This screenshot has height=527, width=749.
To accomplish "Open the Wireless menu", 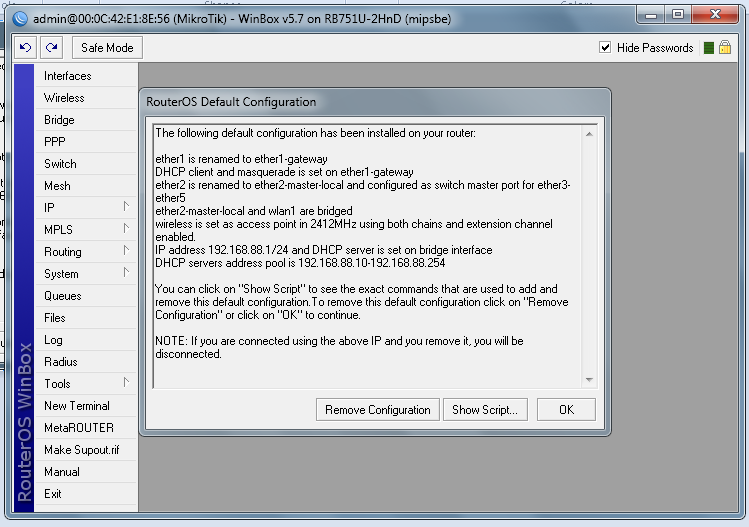I will [x=86, y=98].
